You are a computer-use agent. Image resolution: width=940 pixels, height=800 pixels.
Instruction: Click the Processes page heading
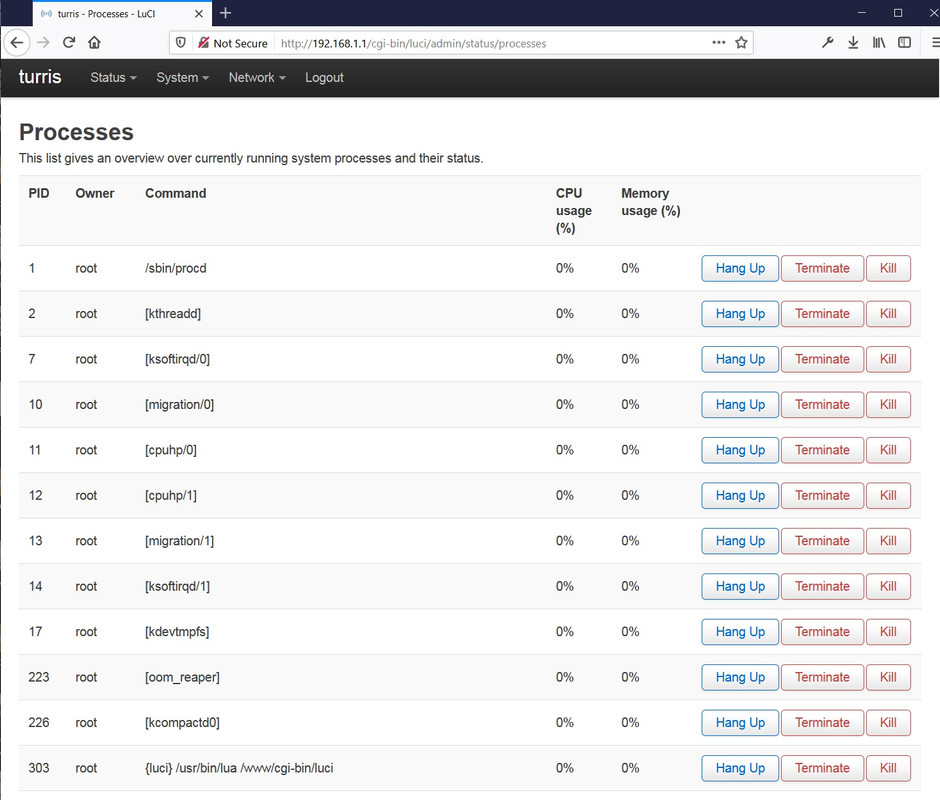point(76,132)
